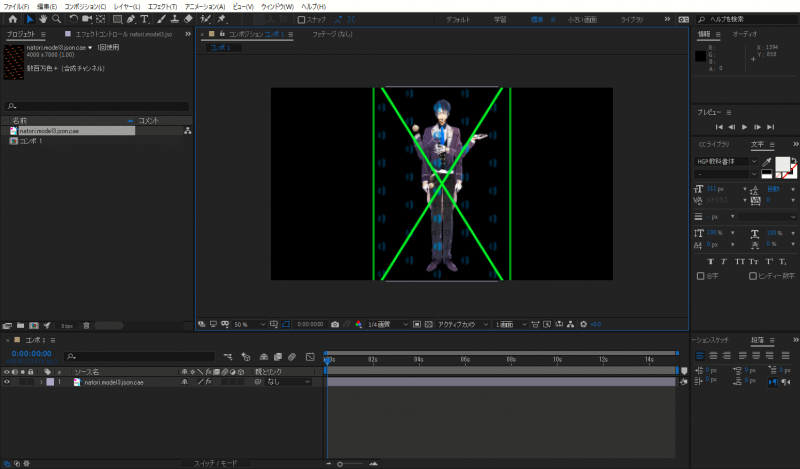
Task: Open the composition mini-flowchart icon in timeline
Action: (x=228, y=357)
